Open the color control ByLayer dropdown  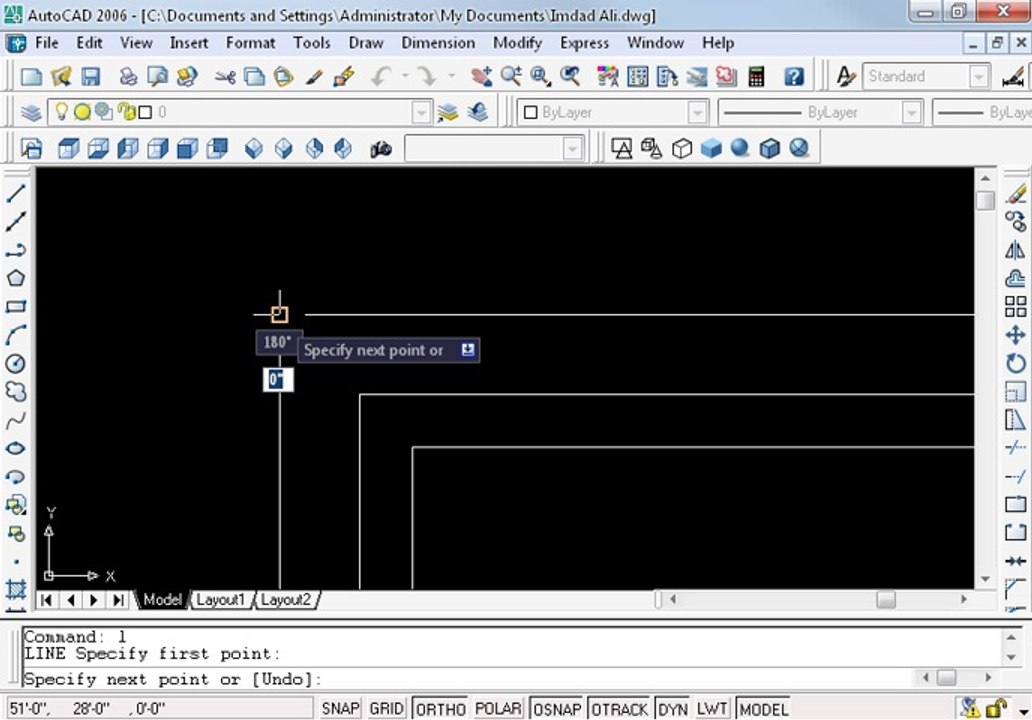(697, 113)
